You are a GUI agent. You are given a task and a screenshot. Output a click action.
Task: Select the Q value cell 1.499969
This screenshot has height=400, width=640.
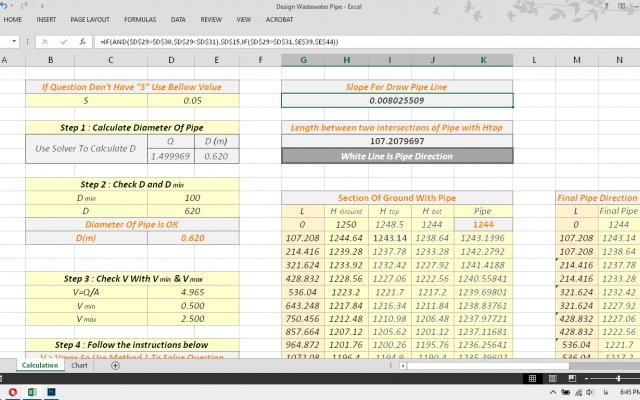click(171, 156)
